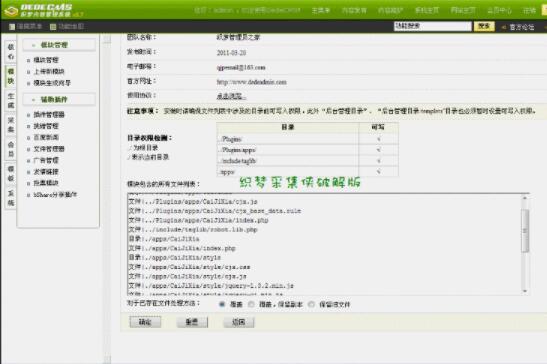Switch to the 会员 vertical tab
Image resolution: width=547 pixels, height=364 pixels.
[x=11, y=149]
